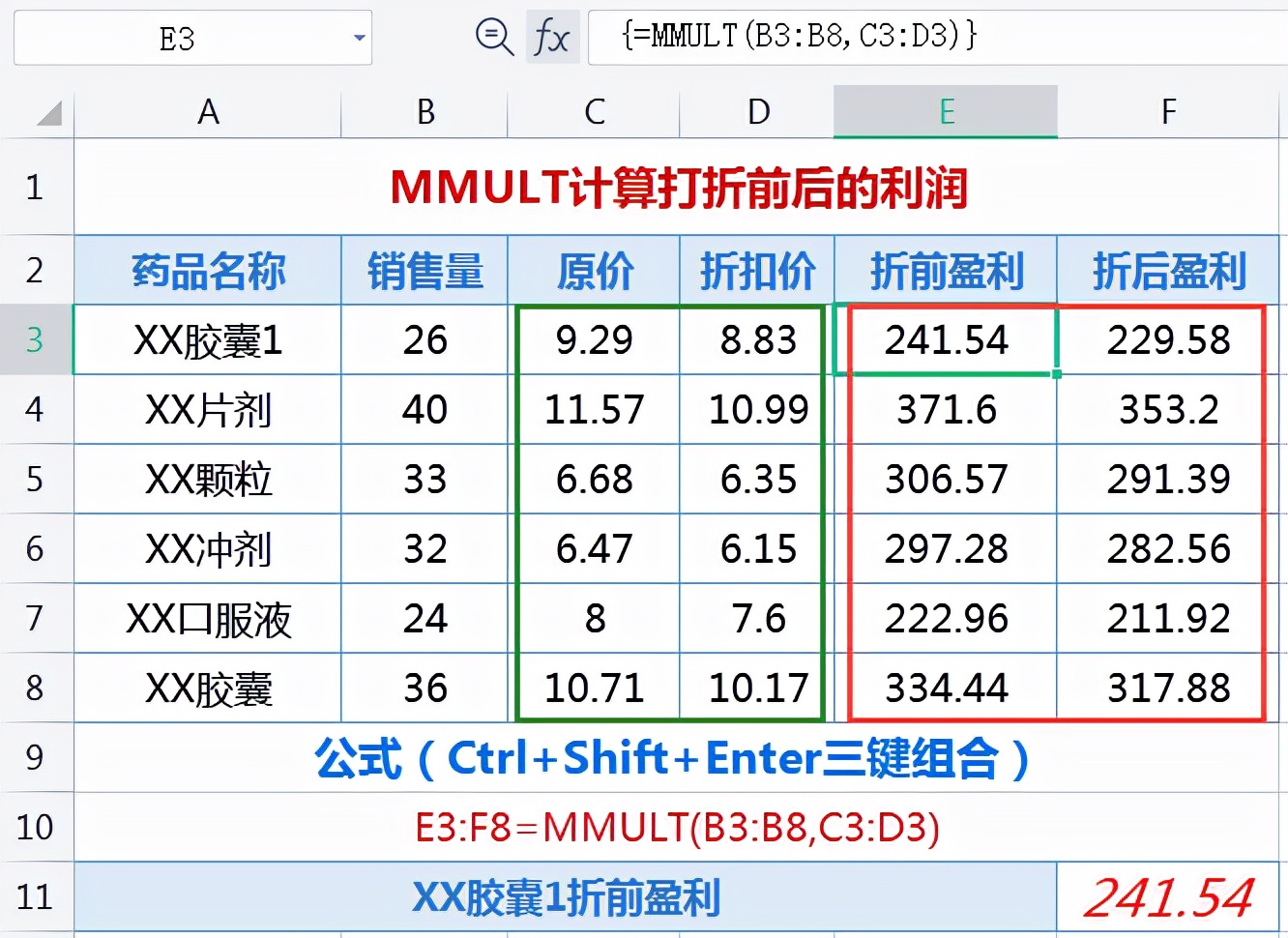Click the E3:F8=MMULT formula text cell
1288x938 pixels.
[x=677, y=827]
